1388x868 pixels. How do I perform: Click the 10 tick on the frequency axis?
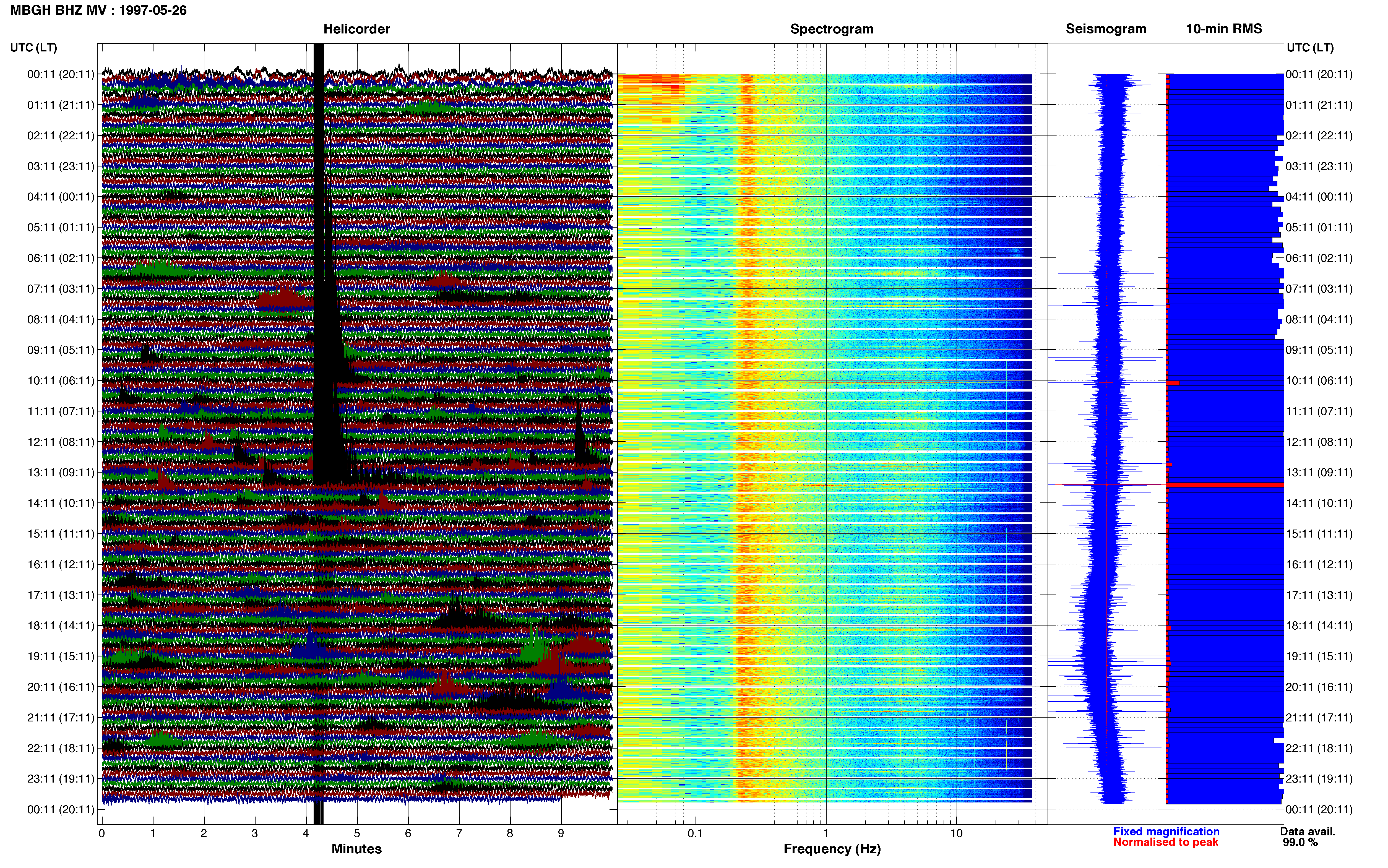click(x=956, y=833)
